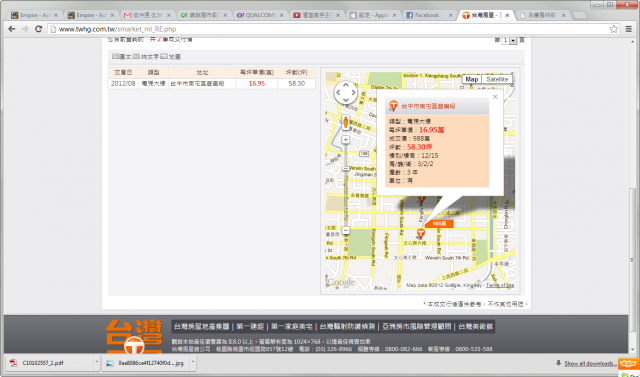Open the page number dropdown
The height and width of the screenshot is (377, 640).
pyautogui.click(x=509, y=40)
